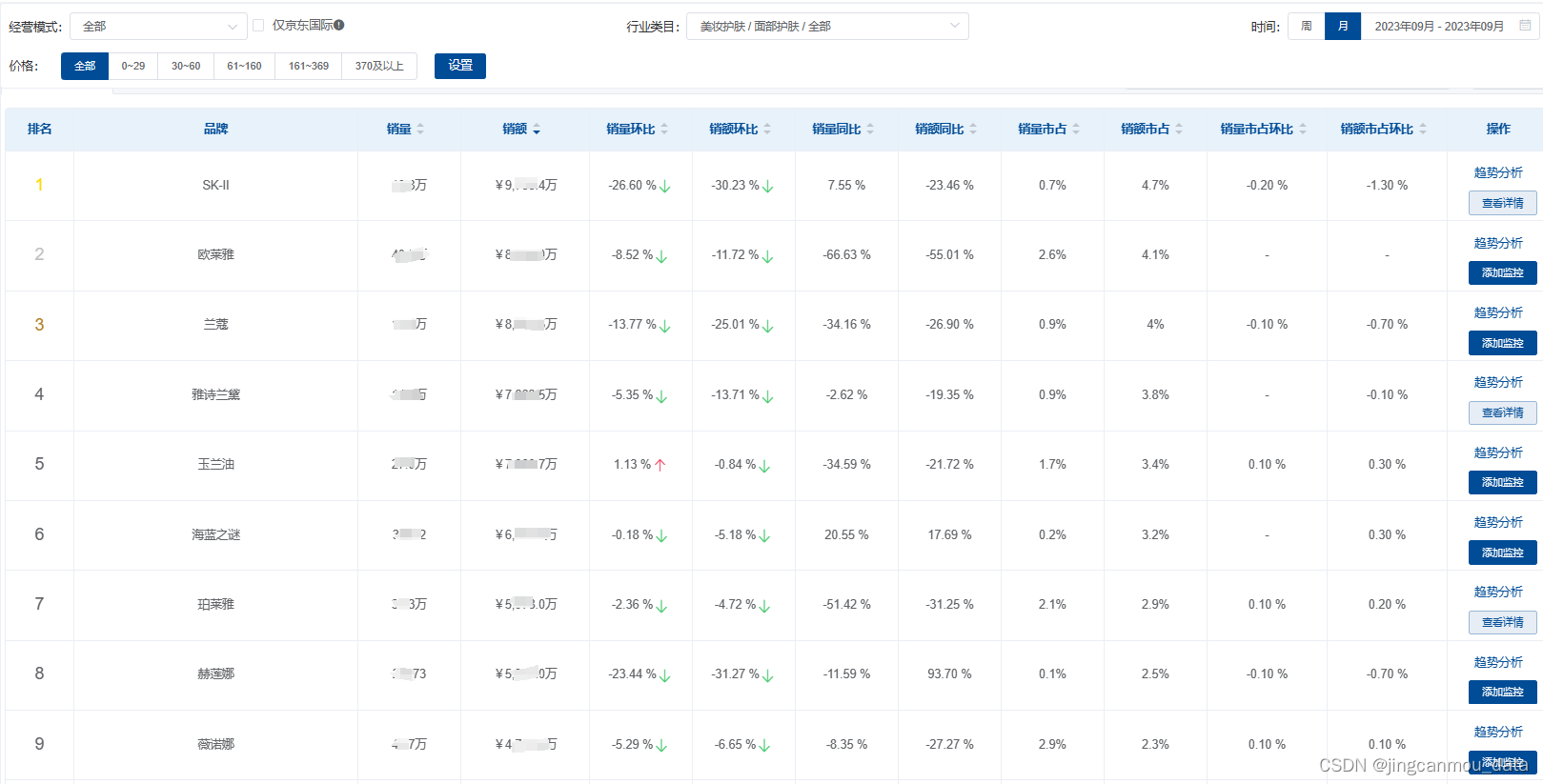Image resolution: width=1543 pixels, height=784 pixels.
Task: Open 趋势分析 for 赫莲娜 row
Action: [1498, 662]
